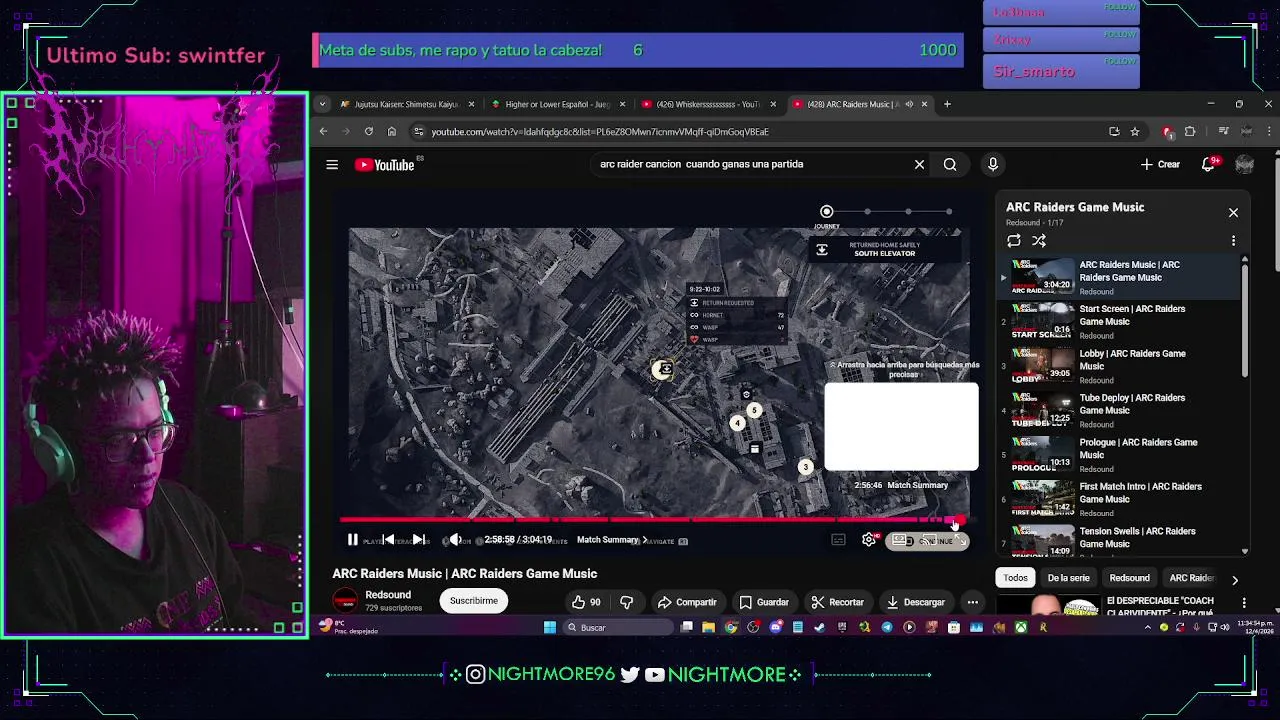Select the De la serie chip
This screenshot has height=720, width=1280.
[x=1068, y=578]
